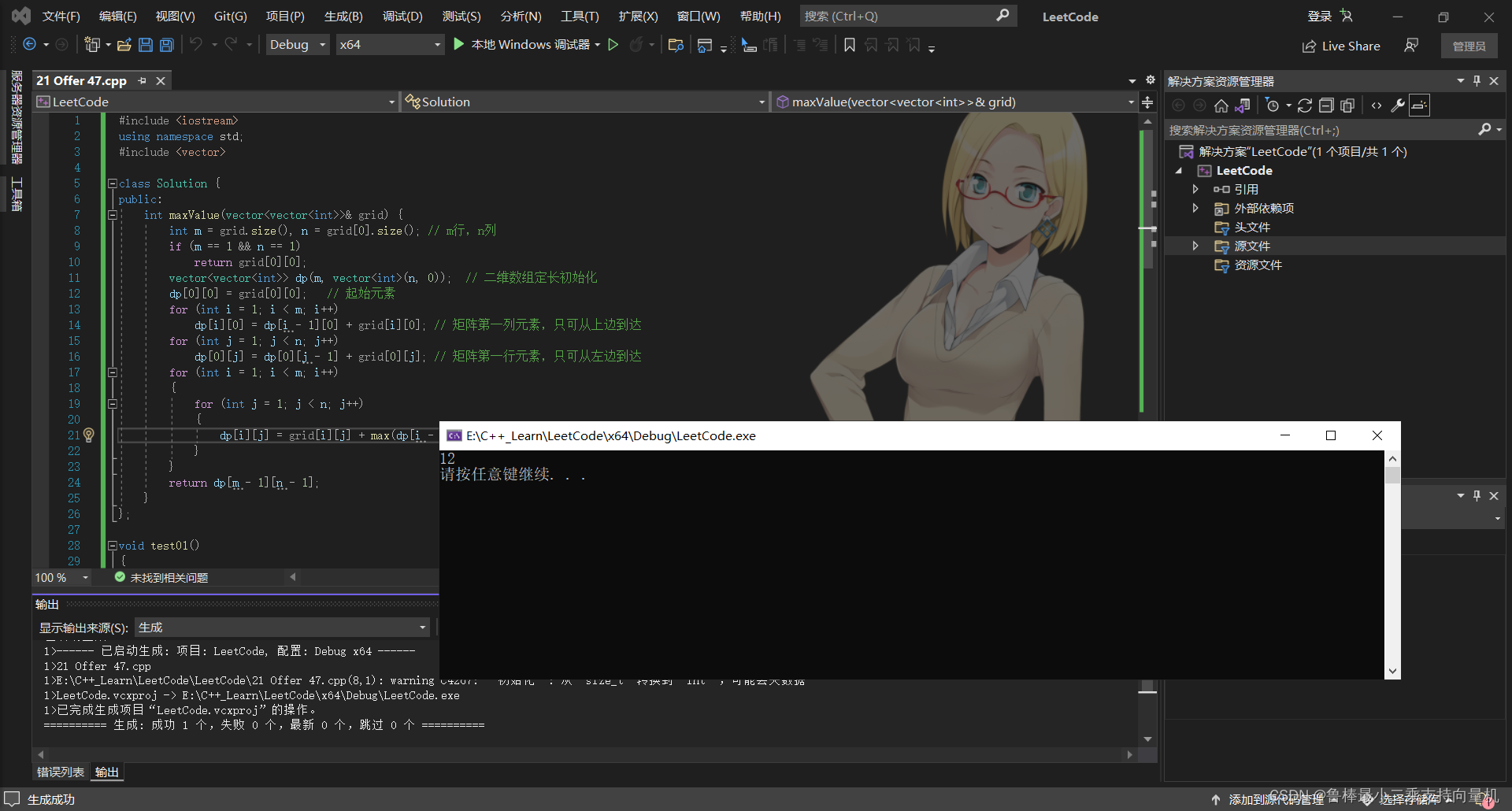This screenshot has height=811, width=1512.
Task: Toggle Show All Files icon
Action: pos(1347,106)
